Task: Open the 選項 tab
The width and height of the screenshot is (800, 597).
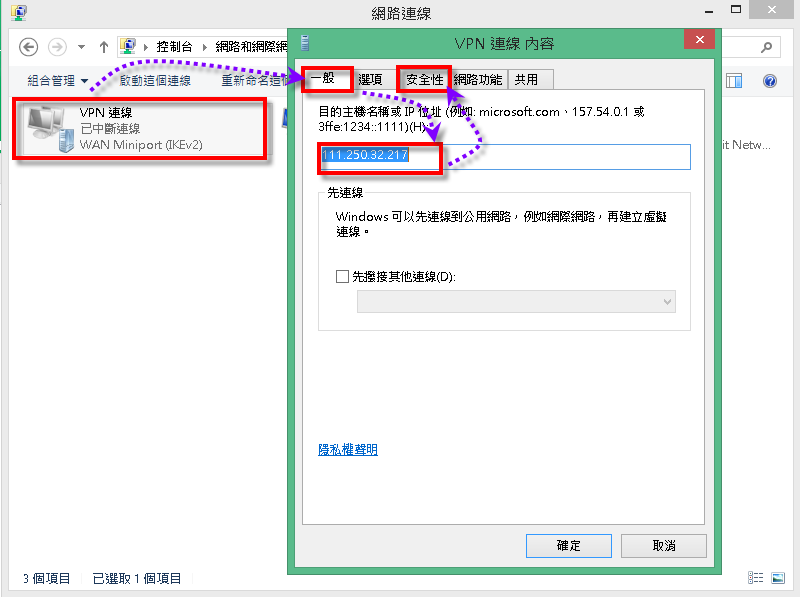Action: point(370,79)
